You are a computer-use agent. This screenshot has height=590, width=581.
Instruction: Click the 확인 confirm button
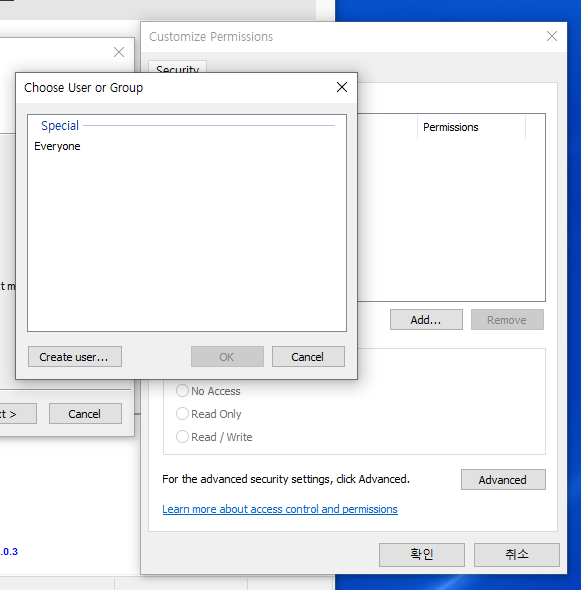tap(422, 555)
